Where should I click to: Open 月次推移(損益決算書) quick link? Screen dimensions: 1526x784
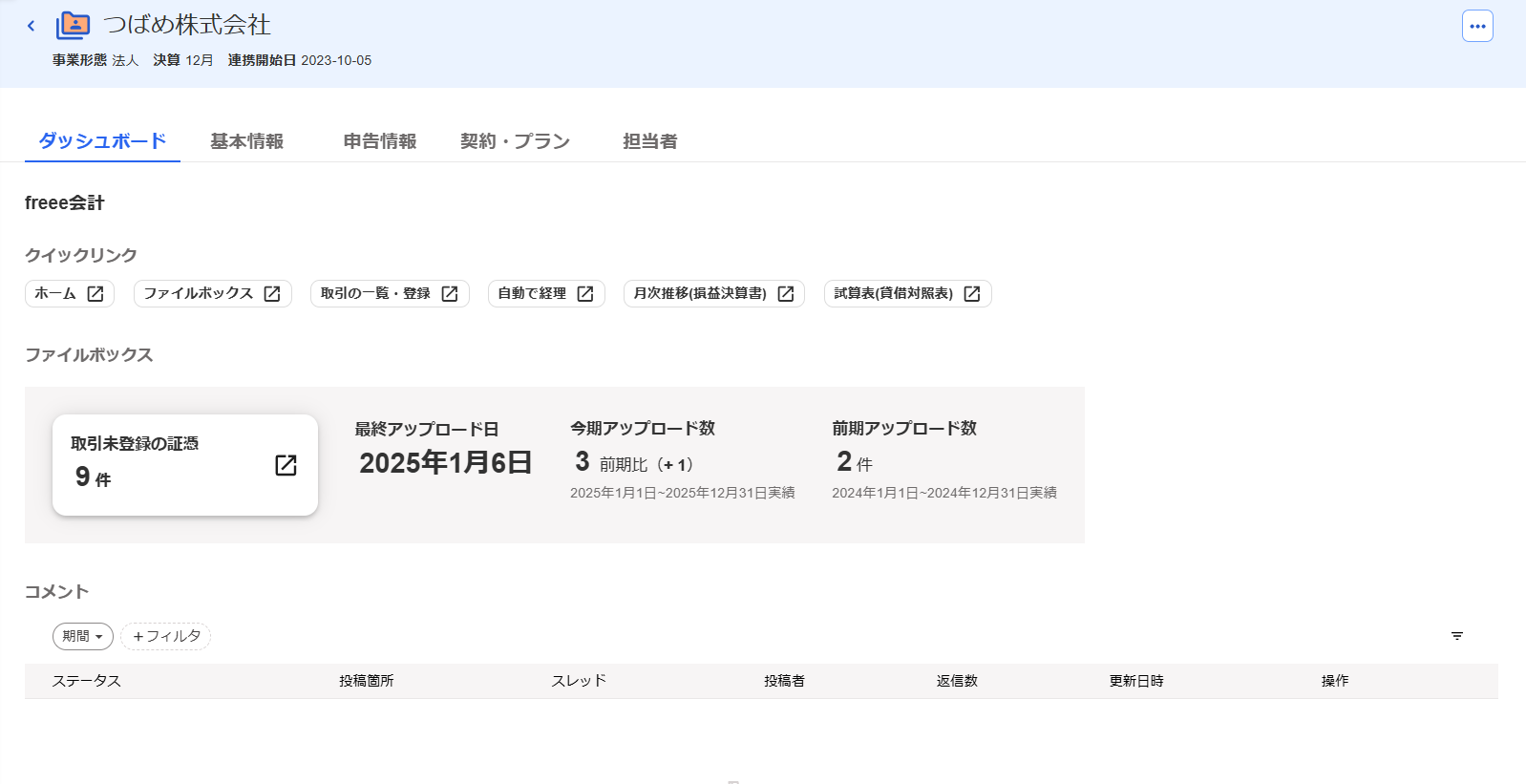pyautogui.click(x=714, y=293)
